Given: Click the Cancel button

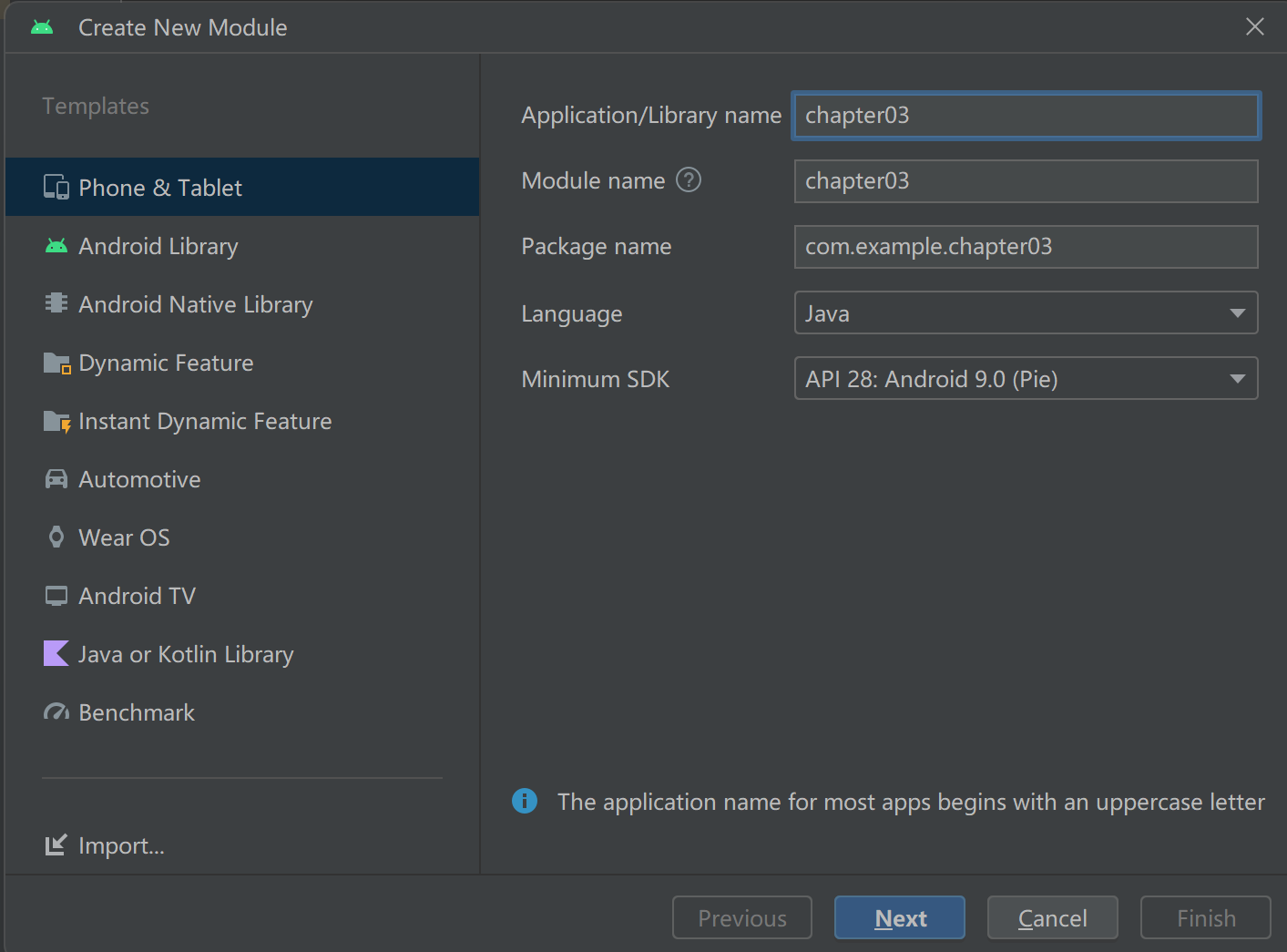Looking at the screenshot, I should coord(1053,917).
